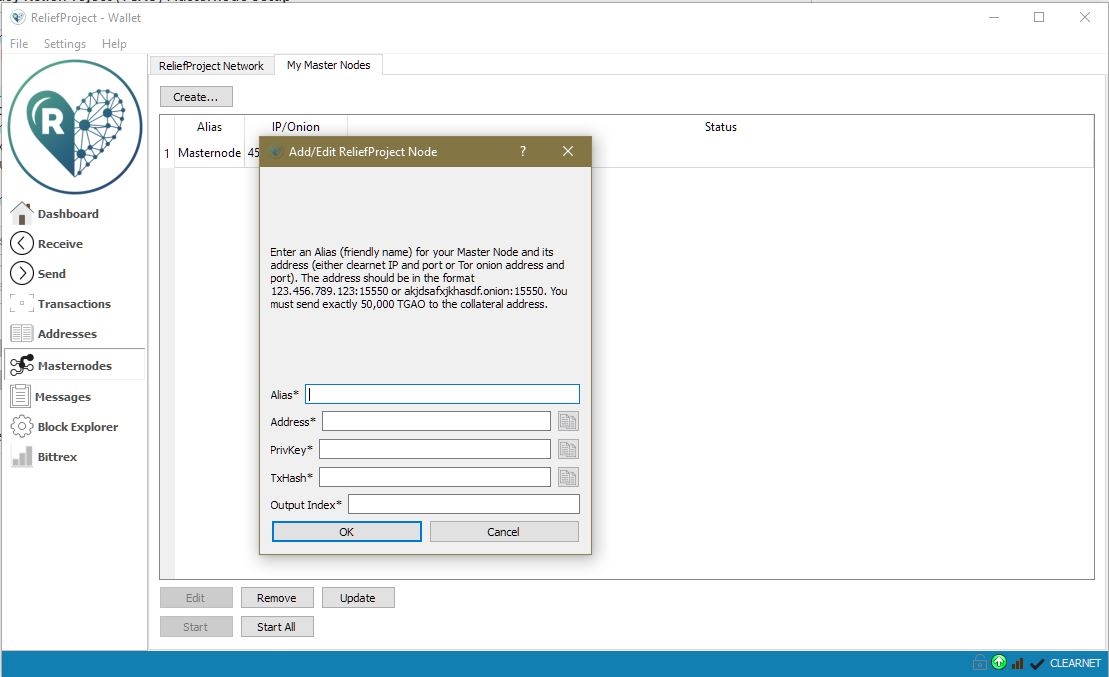Open the Bittrex sidebar item
Viewport: 1109px width, 677px height.
tap(57, 457)
